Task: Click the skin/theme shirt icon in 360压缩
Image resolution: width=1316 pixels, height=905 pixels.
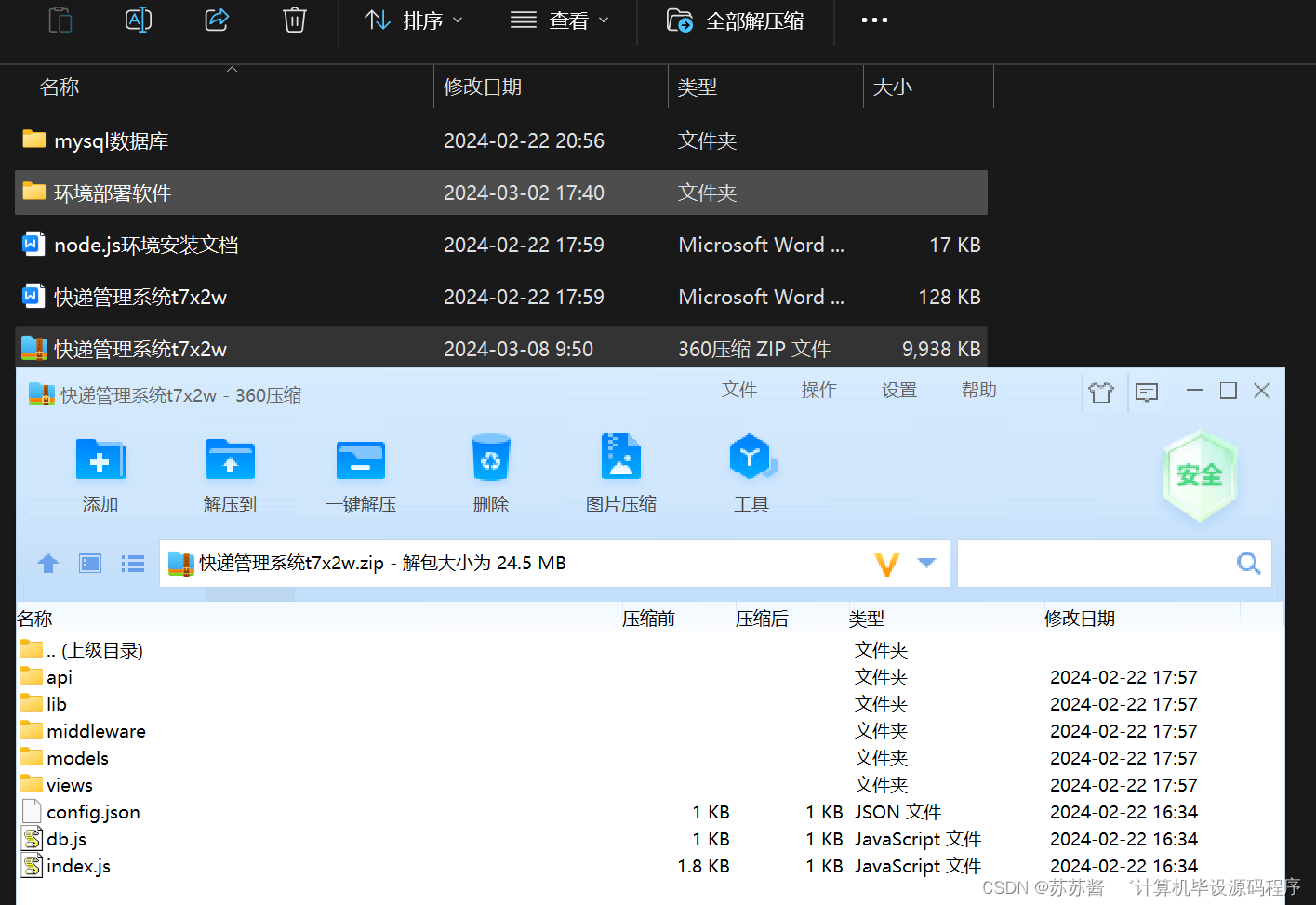Action: coord(1101,393)
